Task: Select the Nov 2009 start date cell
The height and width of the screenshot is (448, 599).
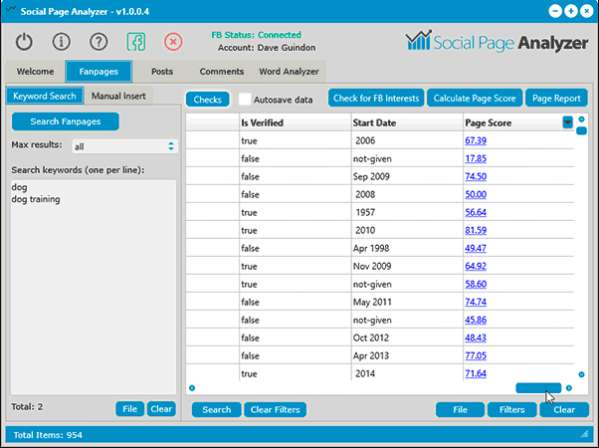Action: point(407,266)
